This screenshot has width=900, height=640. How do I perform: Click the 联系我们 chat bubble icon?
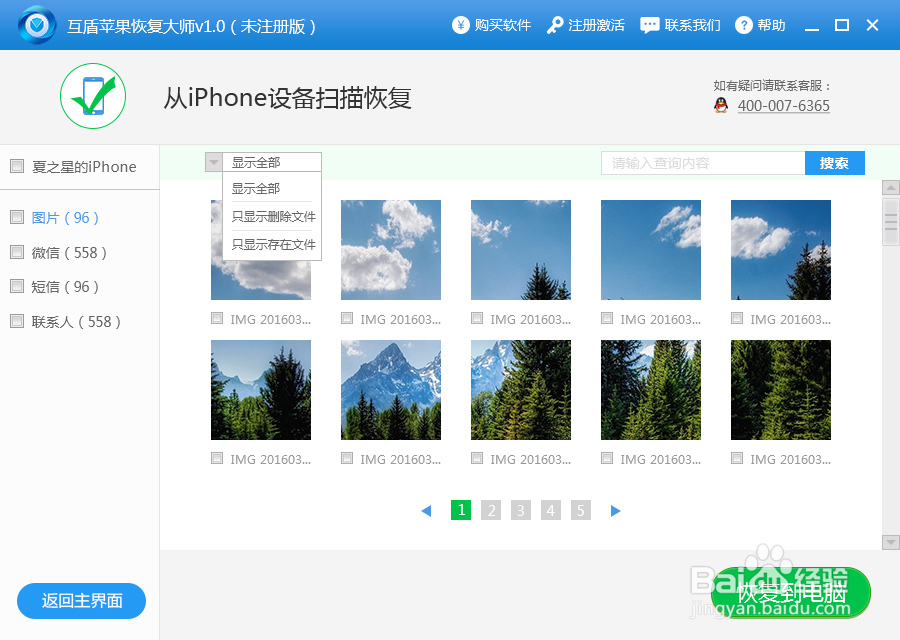(x=651, y=25)
